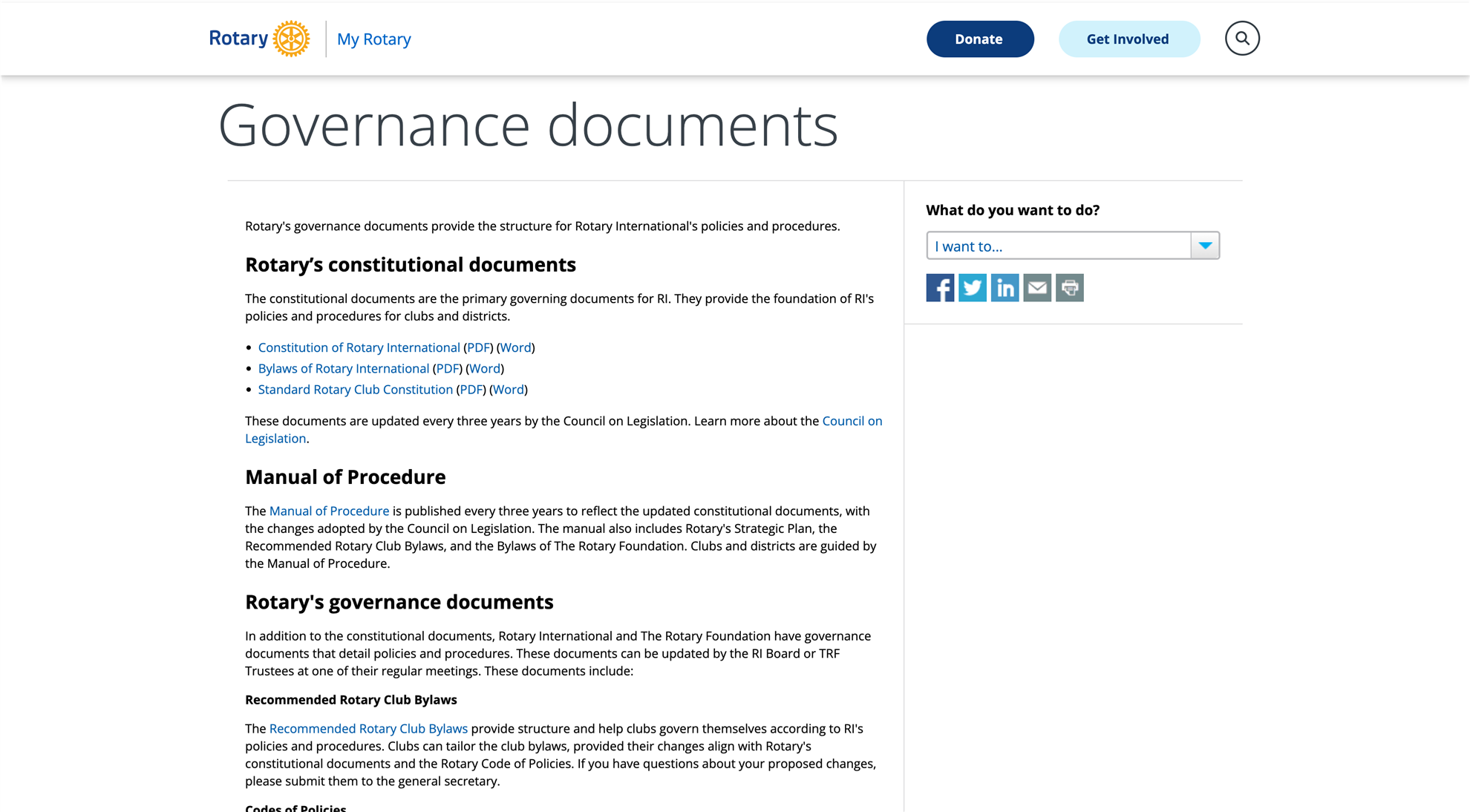Image resolution: width=1470 pixels, height=812 pixels.
Task: Open PDF of Standard Rotary Club Constitution
Action: 471,389
